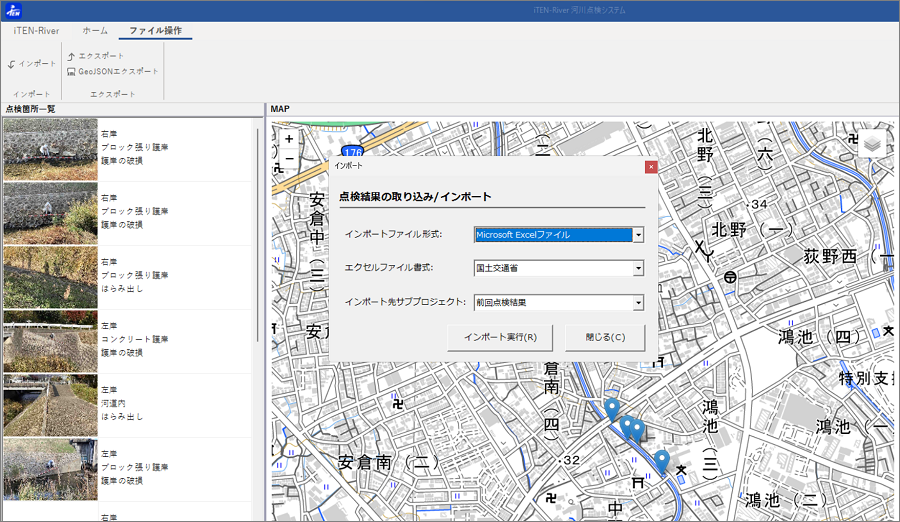Switch to the iTEN-River tab
This screenshot has width=900, height=522.
click(36, 31)
